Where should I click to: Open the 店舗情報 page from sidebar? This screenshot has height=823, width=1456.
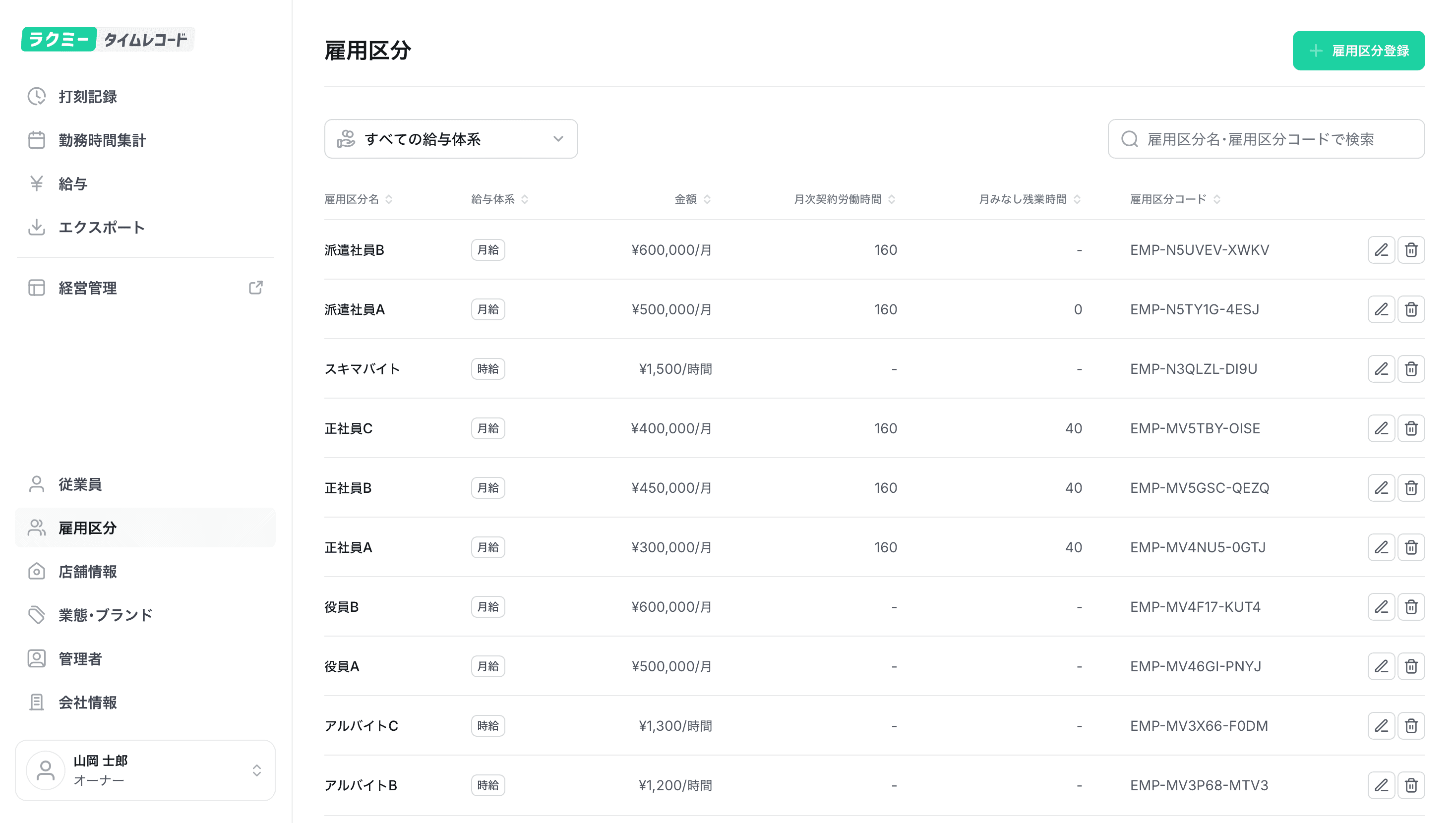[88, 572]
